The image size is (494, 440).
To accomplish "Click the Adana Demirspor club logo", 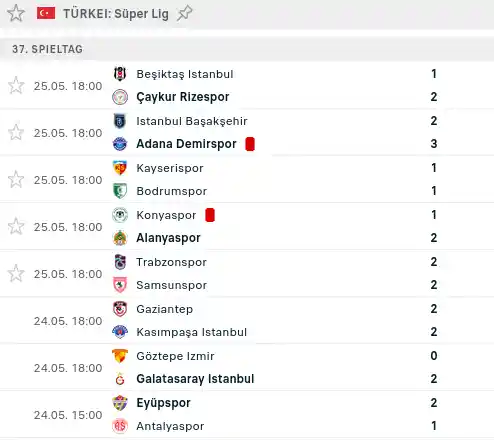I will pos(120,144).
